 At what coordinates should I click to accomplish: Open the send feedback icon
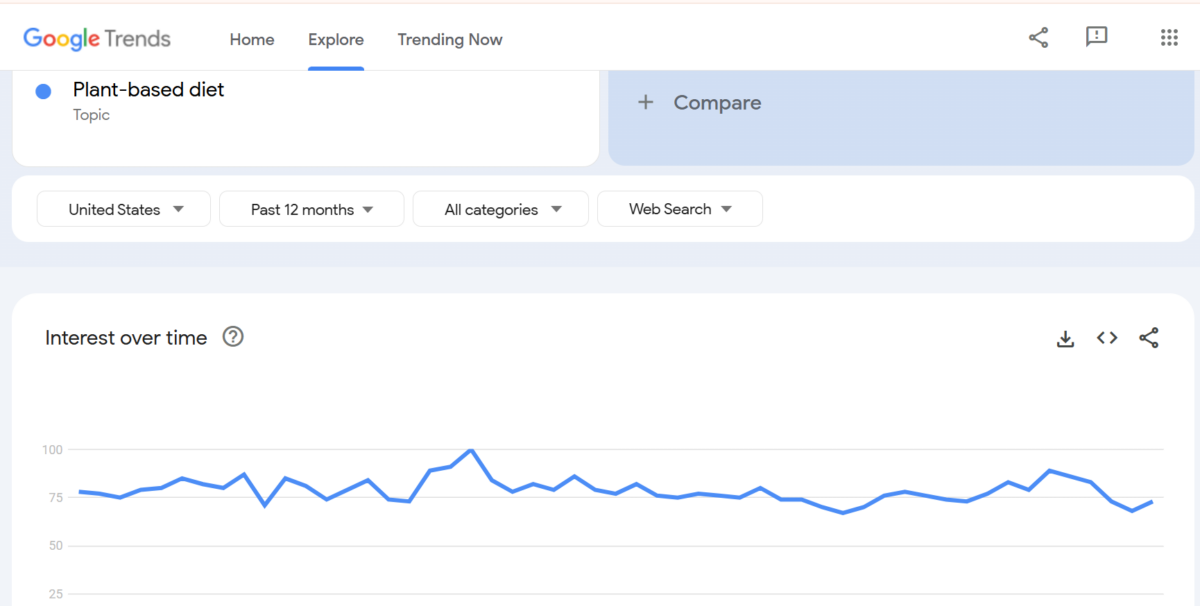click(x=1096, y=38)
